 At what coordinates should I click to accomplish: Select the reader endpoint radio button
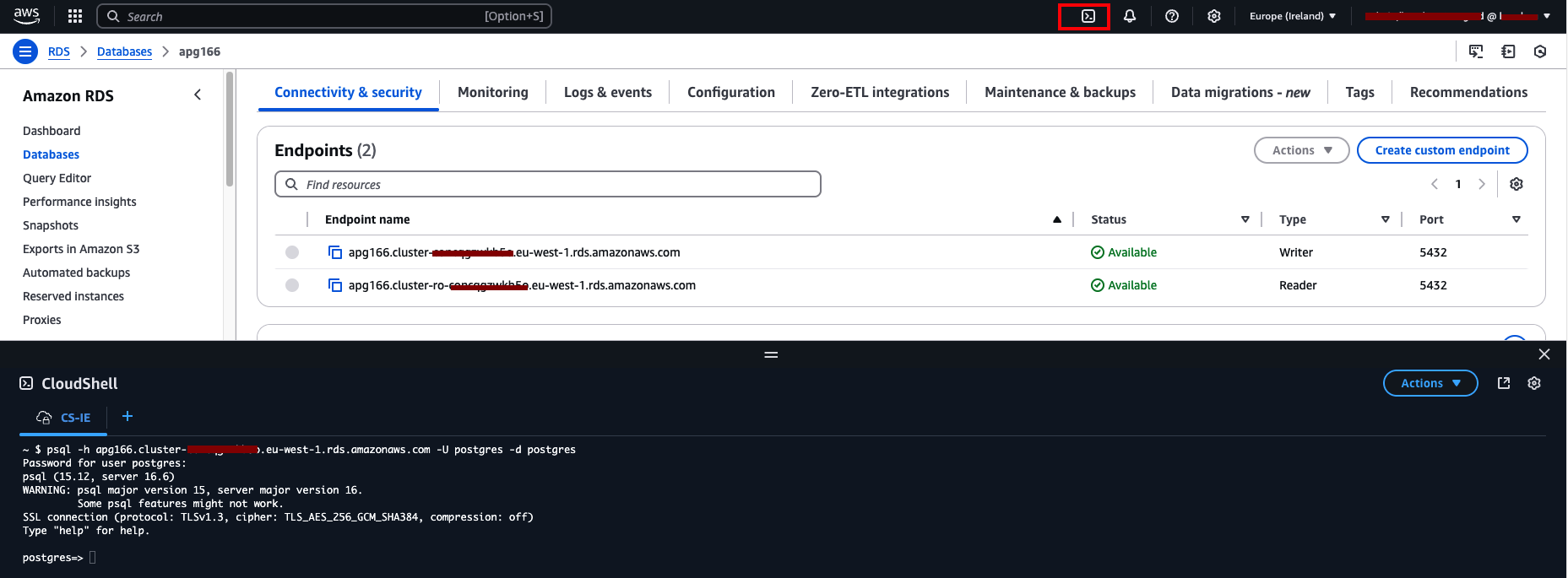pyautogui.click(x=292, y=285)
